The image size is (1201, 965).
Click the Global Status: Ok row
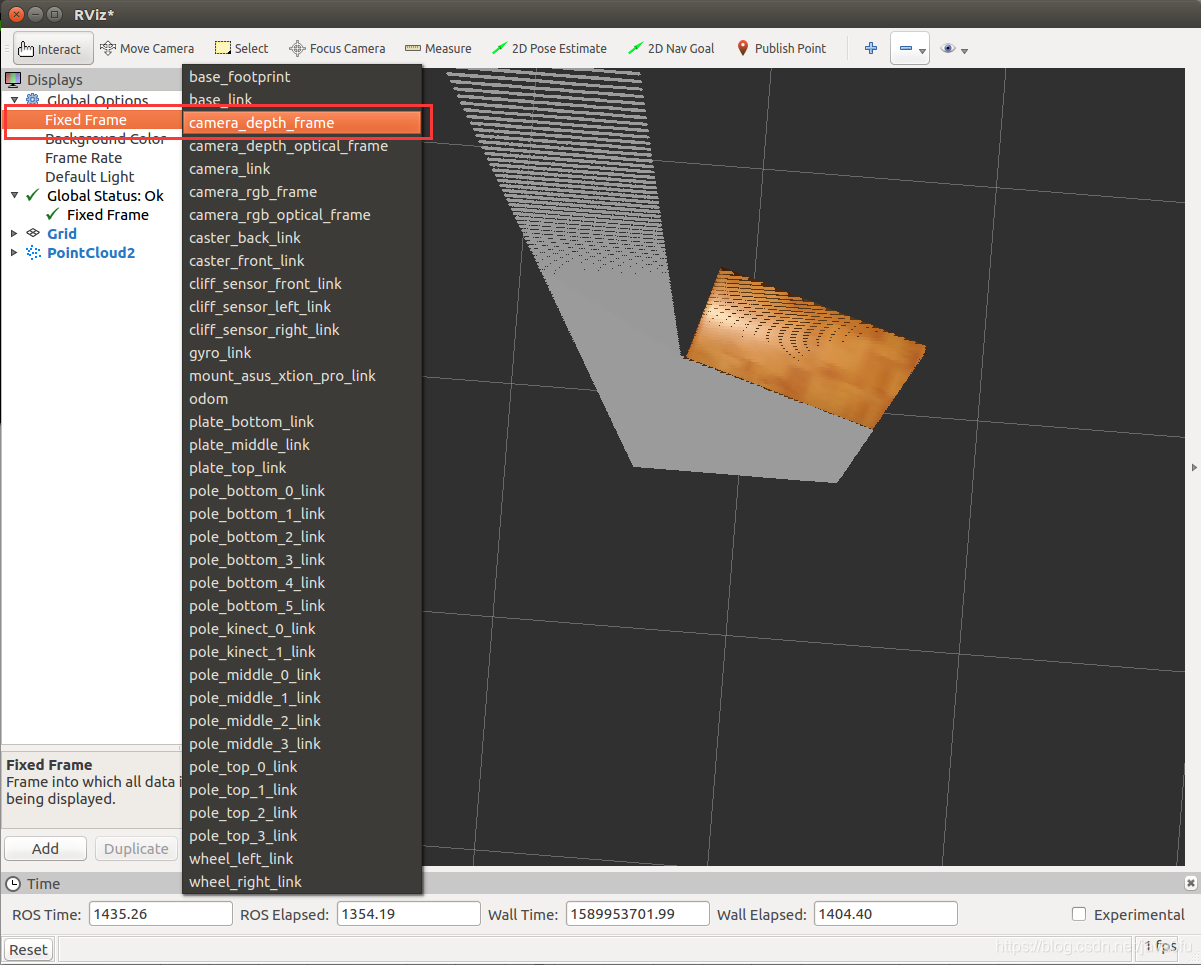point(105,195)
